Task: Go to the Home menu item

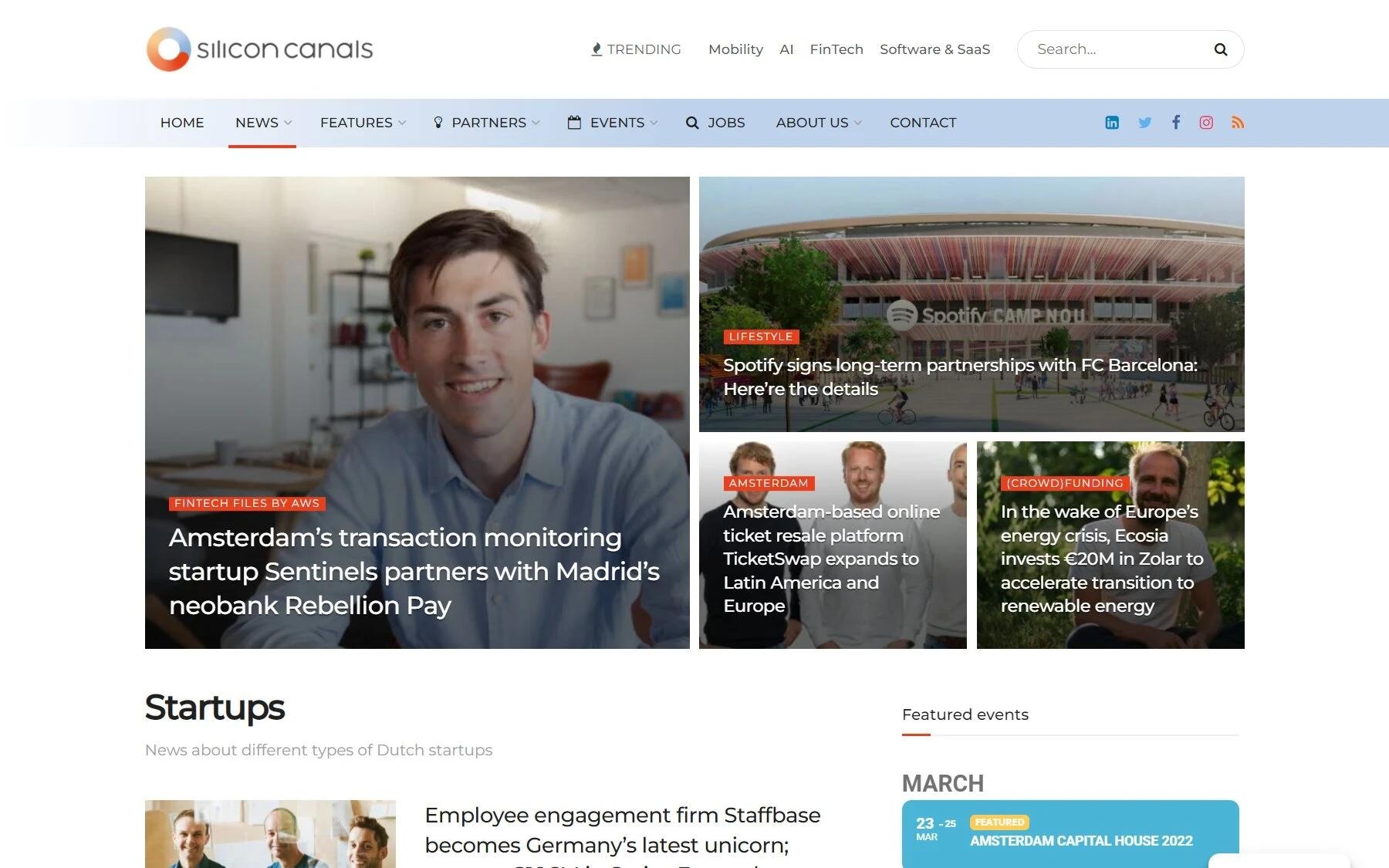Action: pos(182,123)
